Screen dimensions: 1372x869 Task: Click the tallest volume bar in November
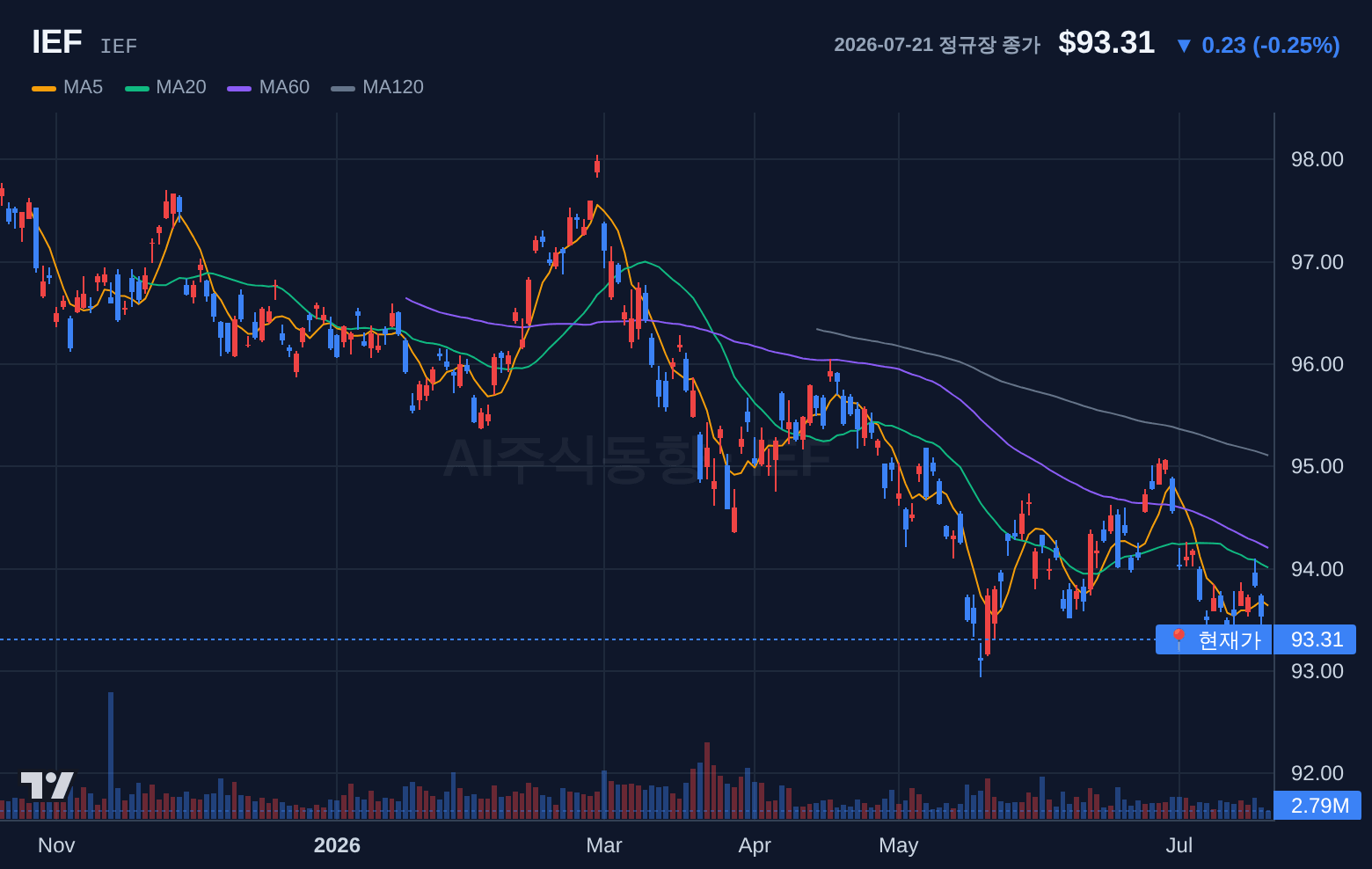(x=111, y=756)
